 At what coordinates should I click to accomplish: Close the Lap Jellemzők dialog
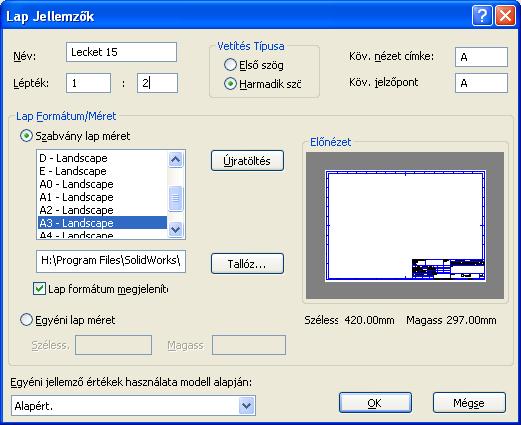[505, 16]
